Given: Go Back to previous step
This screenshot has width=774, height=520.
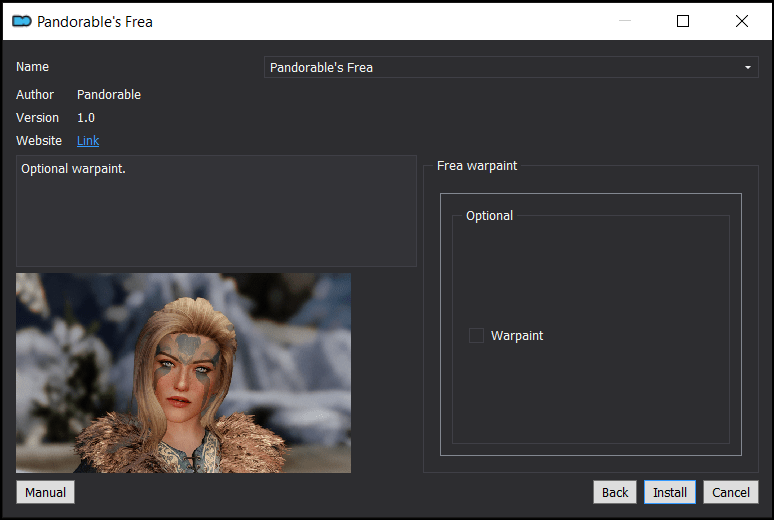Looking at the screenshot, I should pyautogui.click(x=615, y=492).
